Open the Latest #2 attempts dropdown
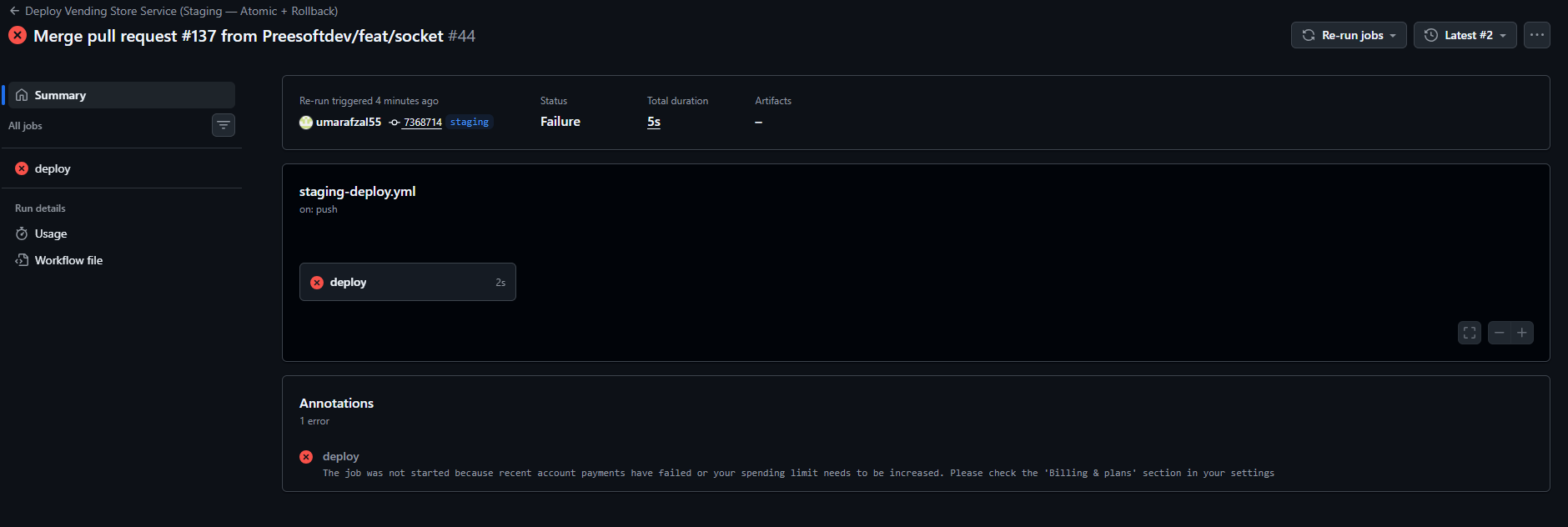1568x527 pixels. tap(1465, 35)
